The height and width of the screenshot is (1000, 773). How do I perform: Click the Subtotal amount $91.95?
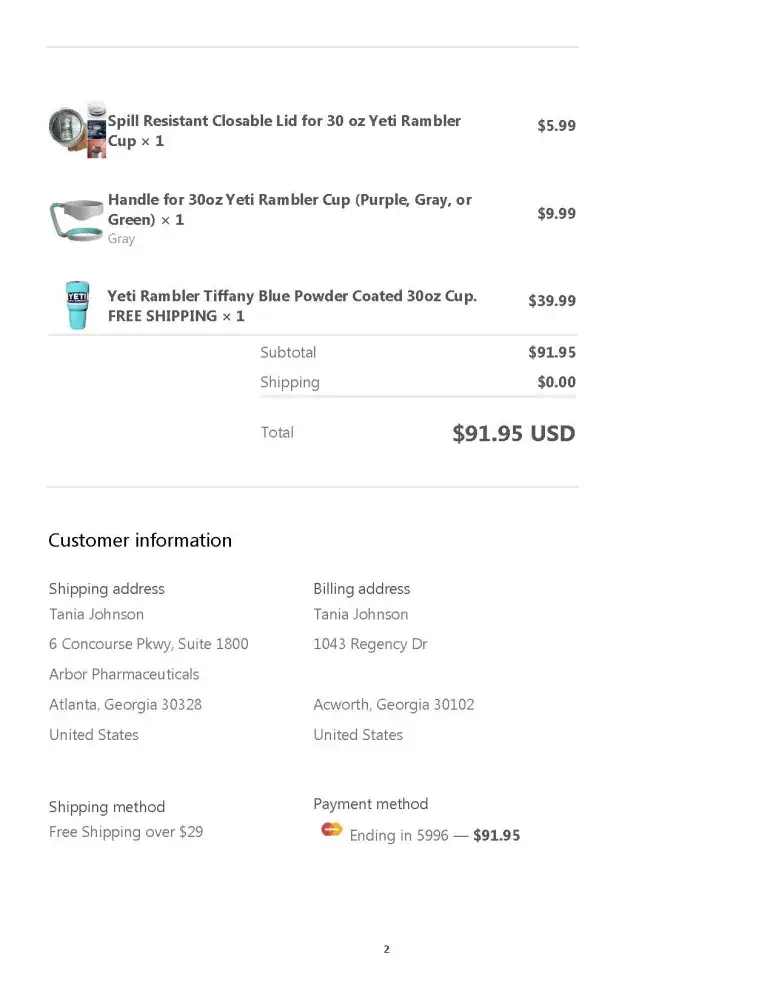[x=552, y=353]
